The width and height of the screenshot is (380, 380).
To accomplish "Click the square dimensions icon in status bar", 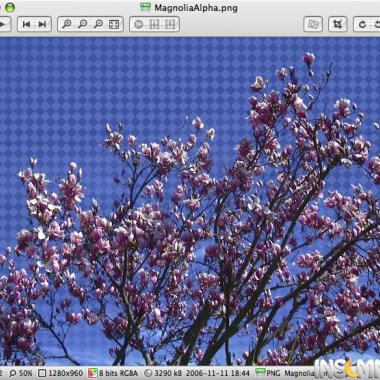I will point(42,373).
